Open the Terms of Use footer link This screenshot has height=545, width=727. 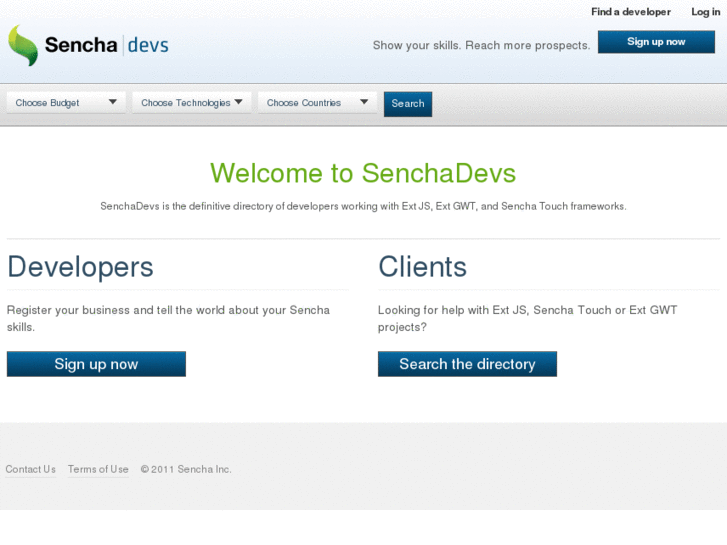point(98,469)
